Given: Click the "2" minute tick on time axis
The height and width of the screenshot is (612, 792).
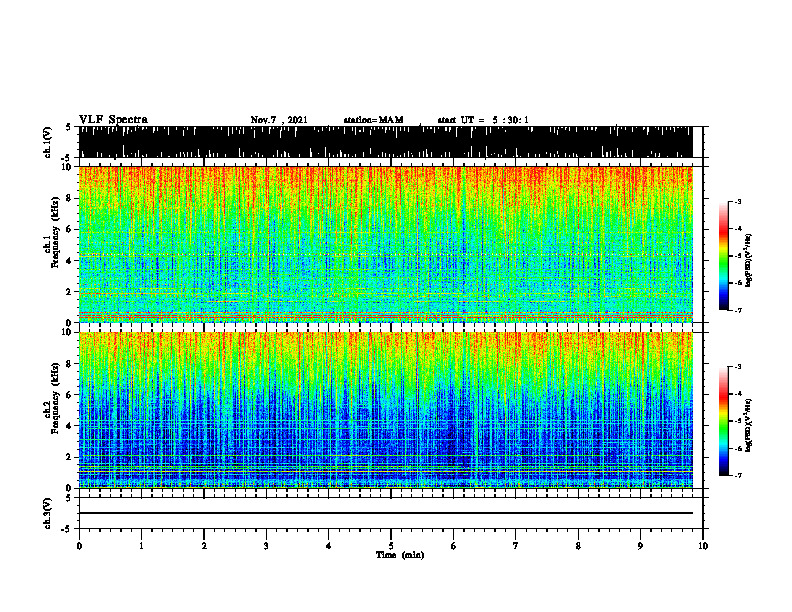Looking at the screenshot, I should click(x=204, y=546).
